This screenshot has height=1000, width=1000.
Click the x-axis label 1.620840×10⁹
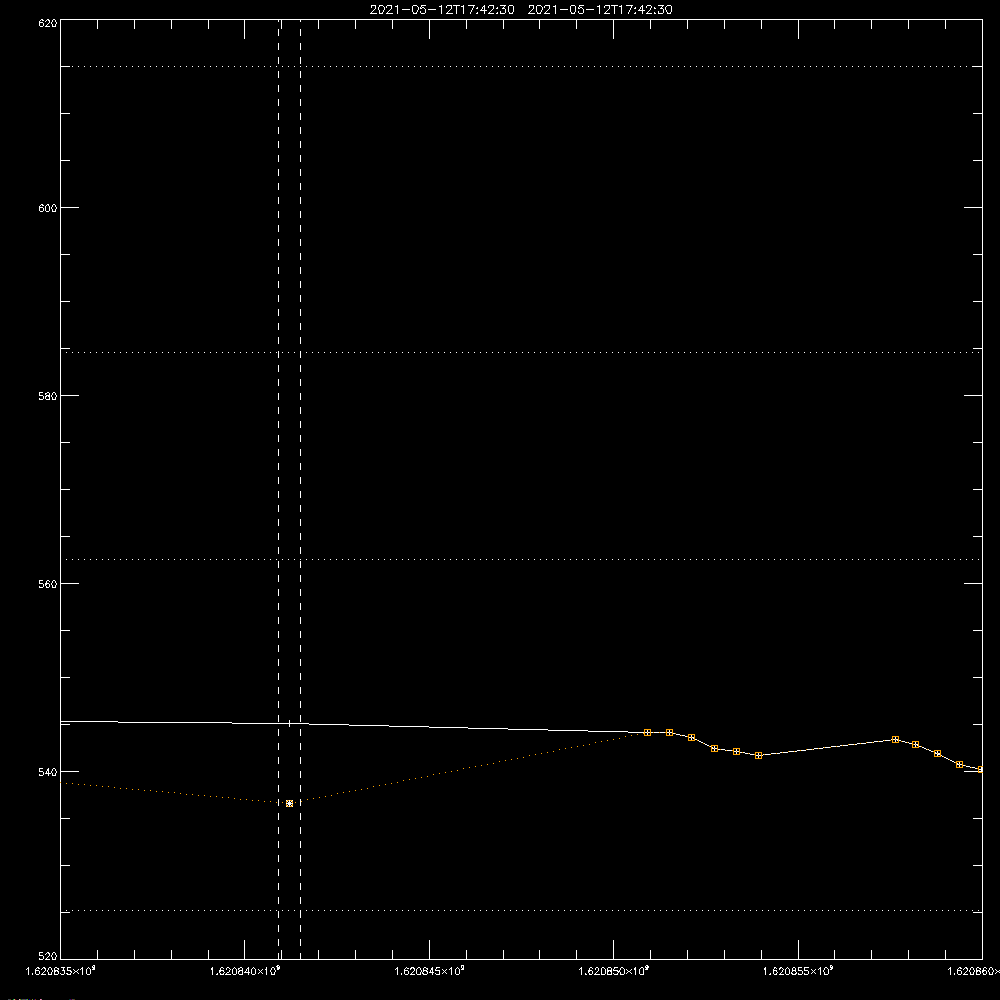(x=245, y=971)
